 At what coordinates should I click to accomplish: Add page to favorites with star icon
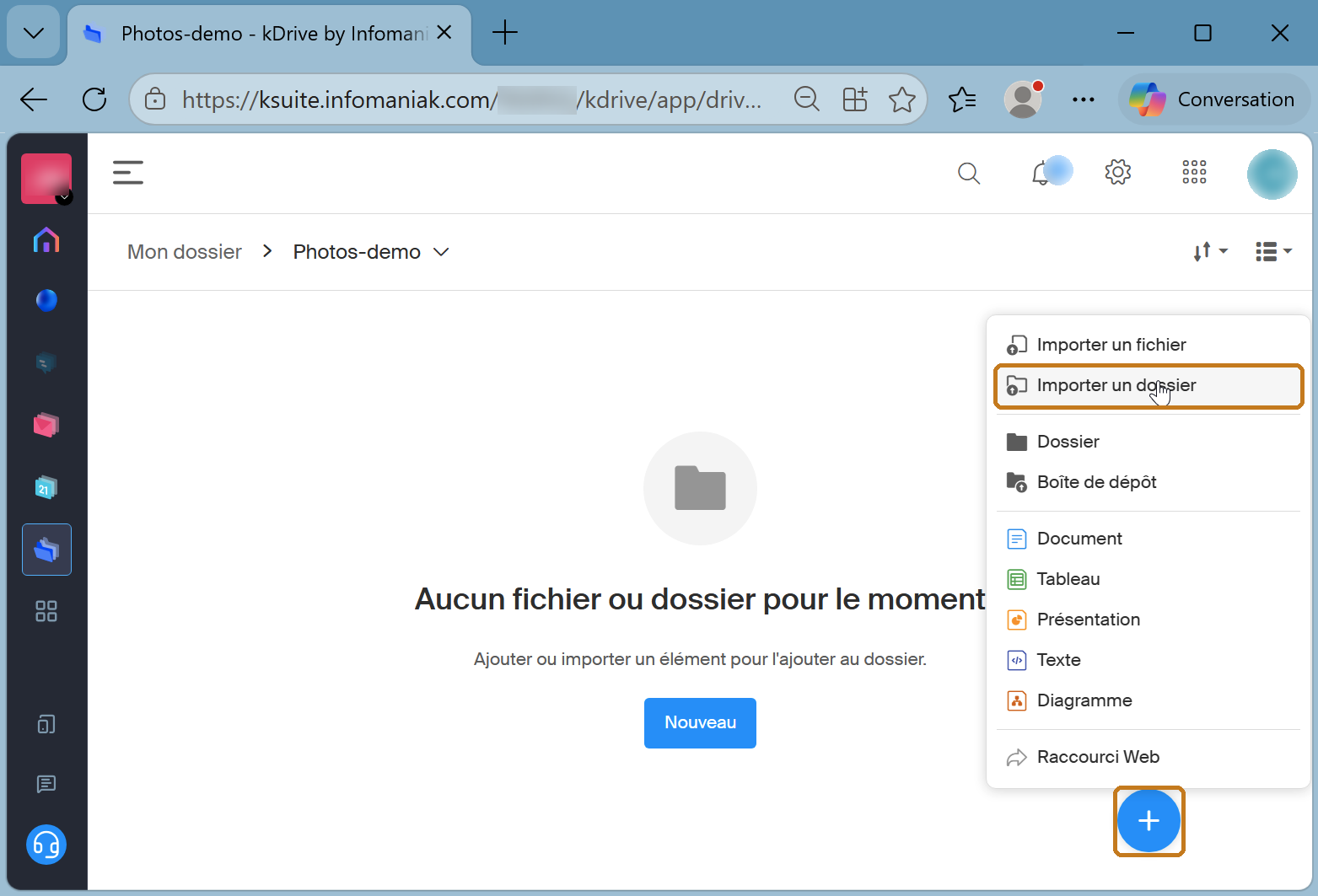[902, 99]
